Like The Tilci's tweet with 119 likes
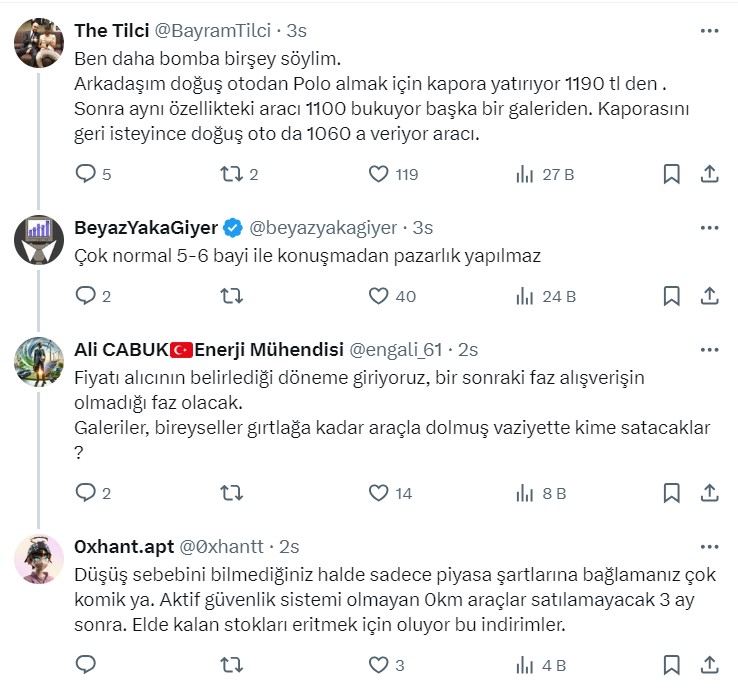 coord(378,174)
